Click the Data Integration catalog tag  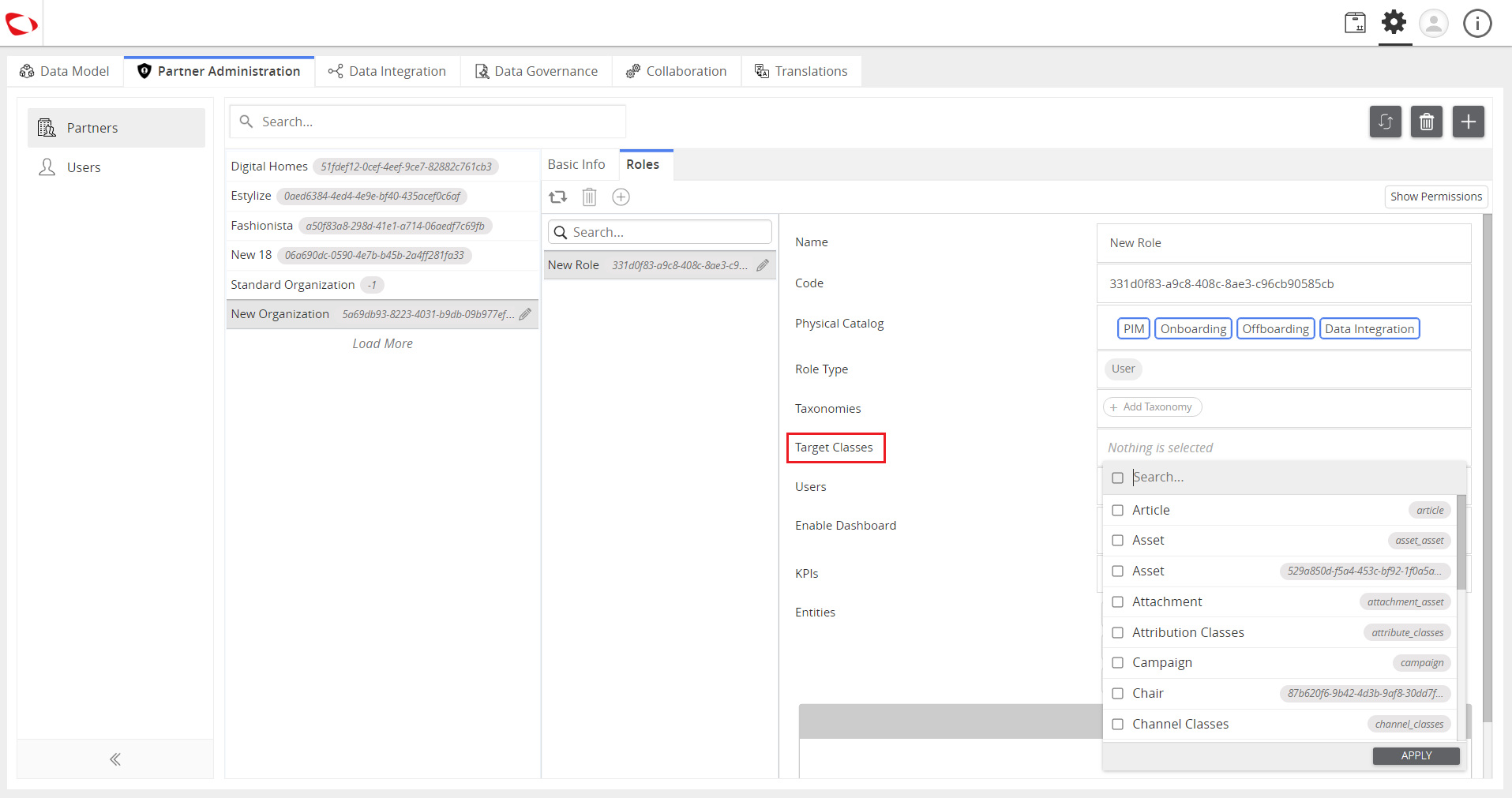1369,329
